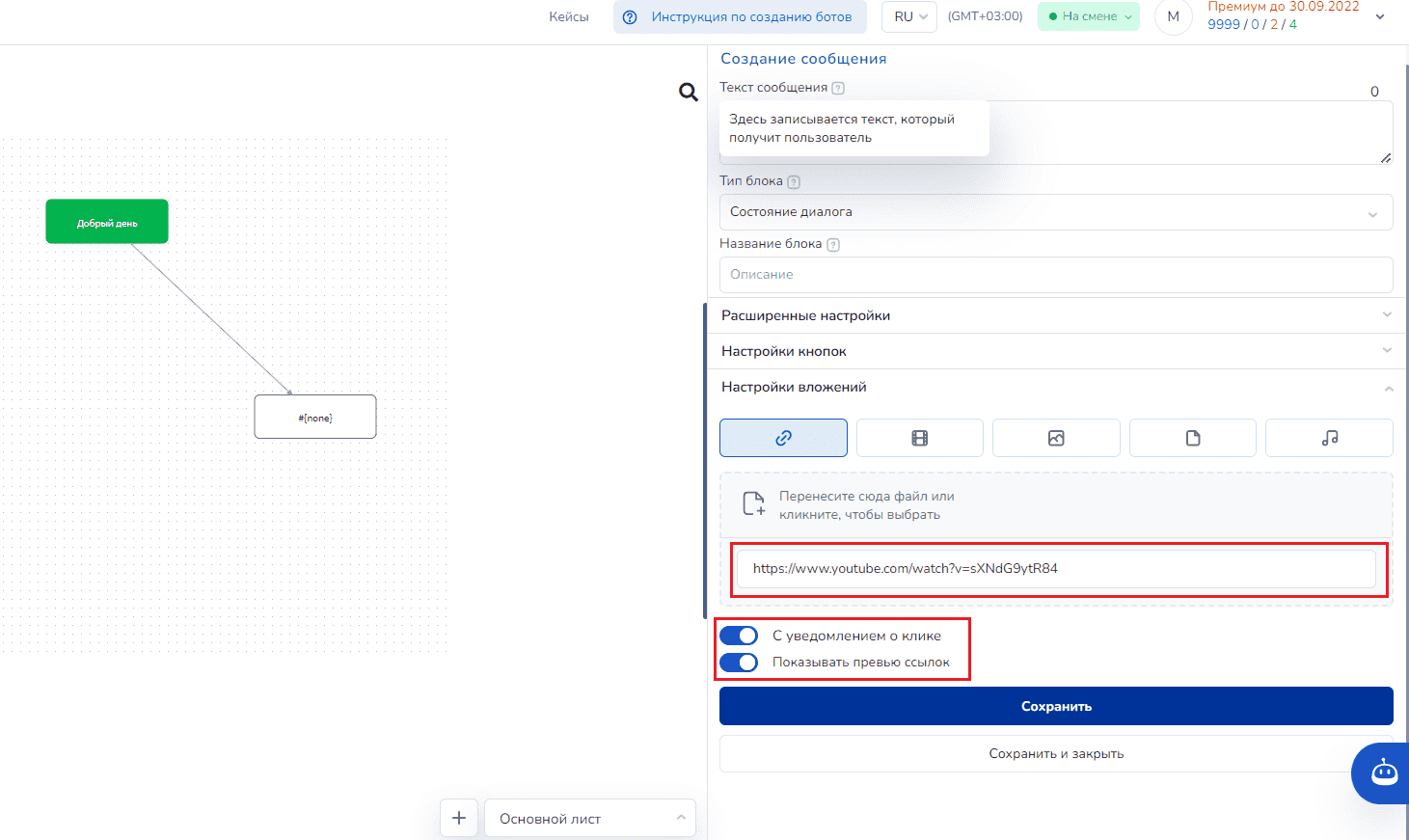Viewport: 1409px width, 840px height.
Task: Select the video attachment tab icon
Action: click(920, 438)
